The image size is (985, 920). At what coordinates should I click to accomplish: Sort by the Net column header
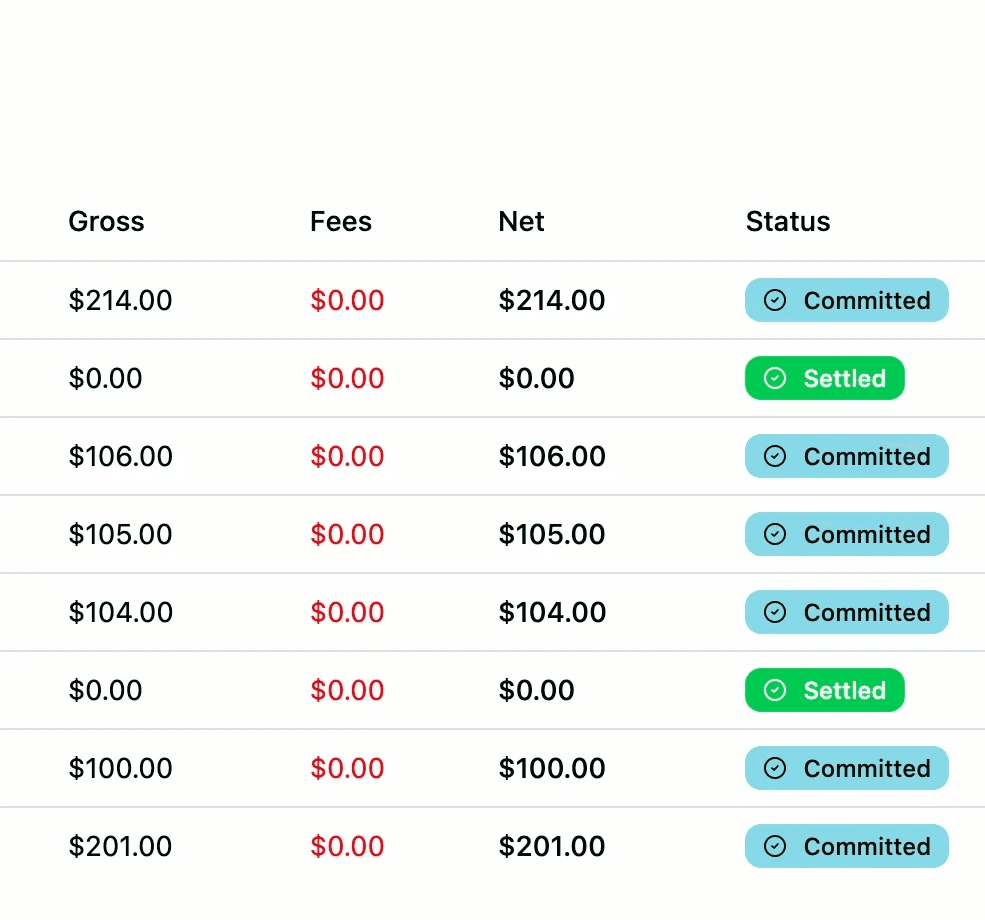[x=521, y=222]
